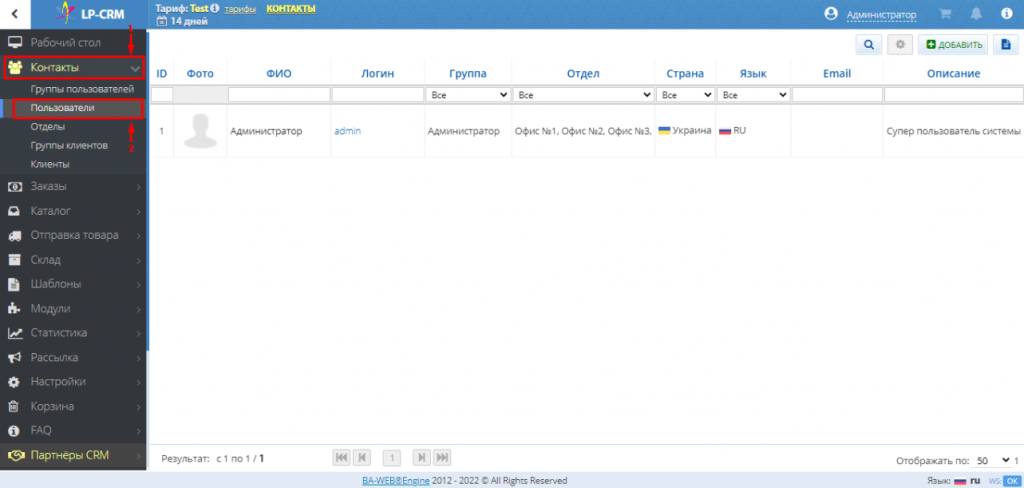Open the Страна filter dropdown
This screenshot has height=488, width=1024.
685,95
